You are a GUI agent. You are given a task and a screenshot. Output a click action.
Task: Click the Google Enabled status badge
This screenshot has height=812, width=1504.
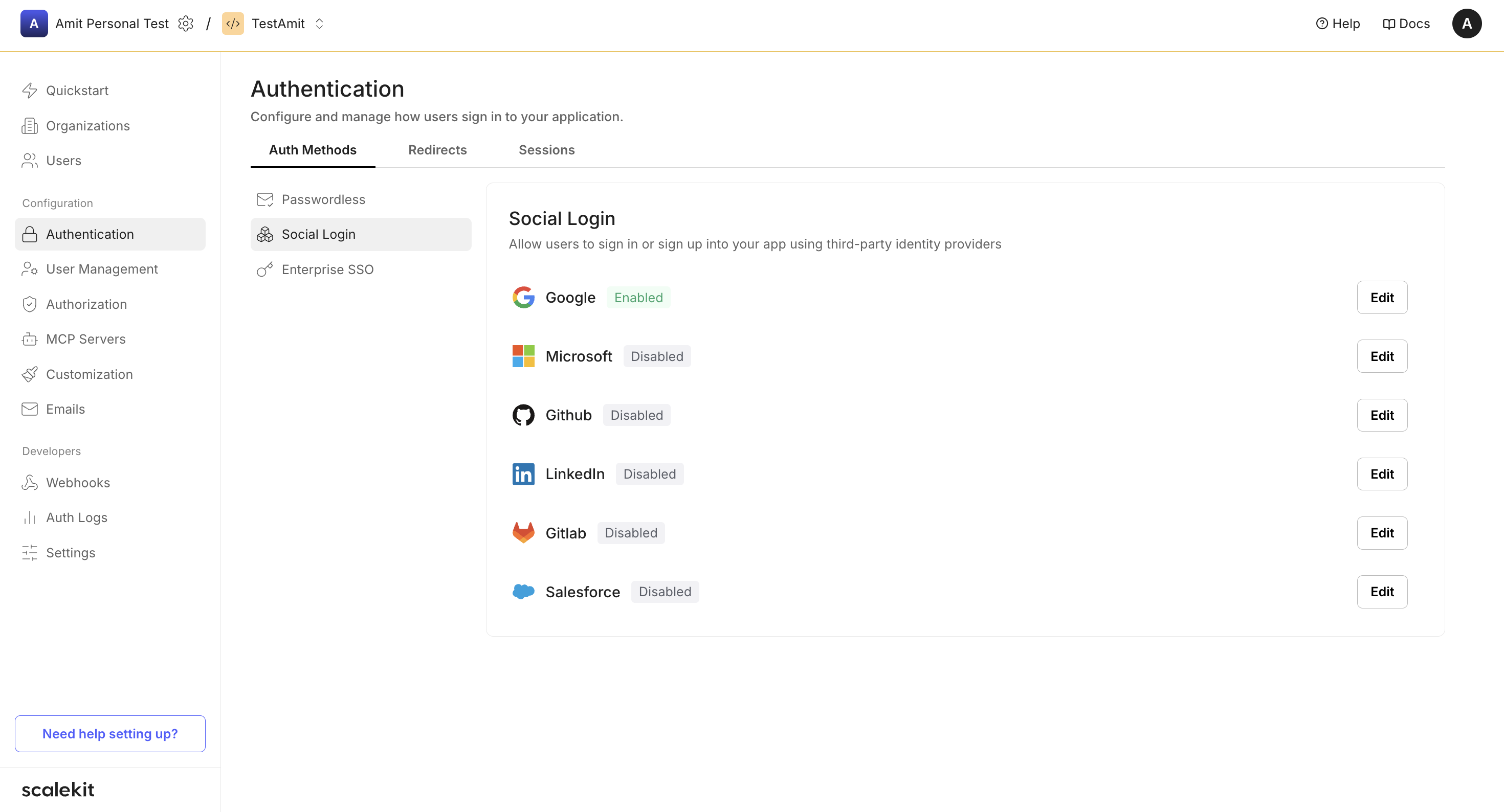click(x=638, y=298)
